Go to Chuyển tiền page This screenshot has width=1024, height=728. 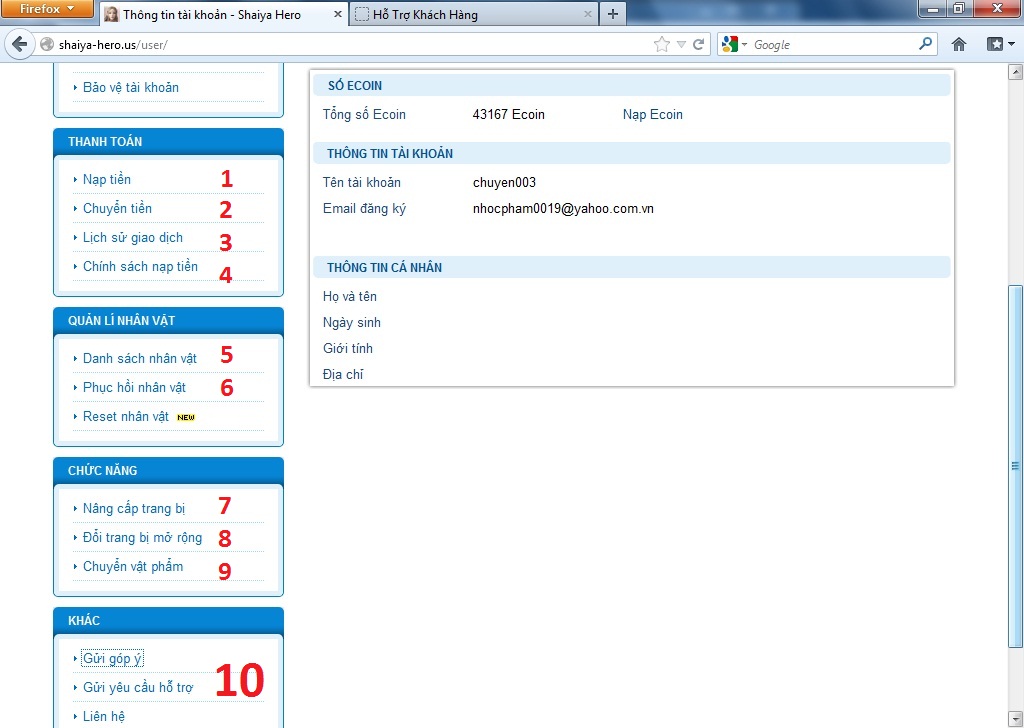[x=117, y=208]
